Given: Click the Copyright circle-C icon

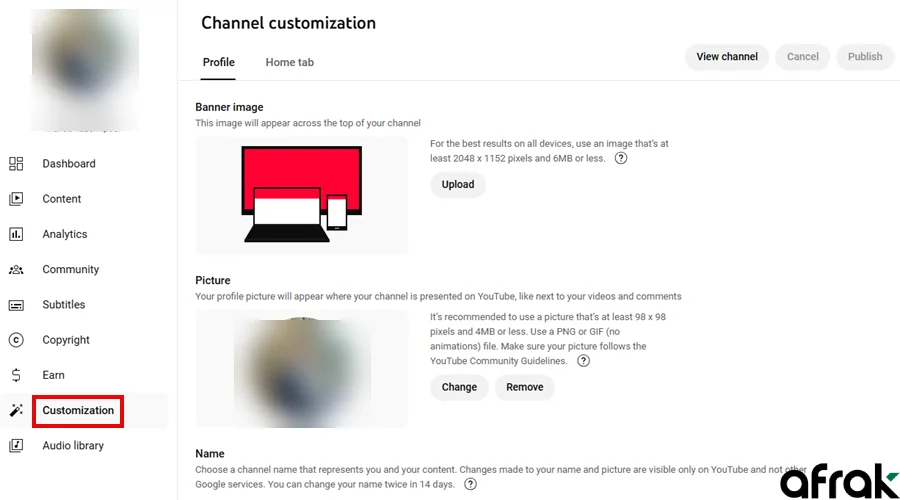Looking at the screenshot, I should point(16,340).
